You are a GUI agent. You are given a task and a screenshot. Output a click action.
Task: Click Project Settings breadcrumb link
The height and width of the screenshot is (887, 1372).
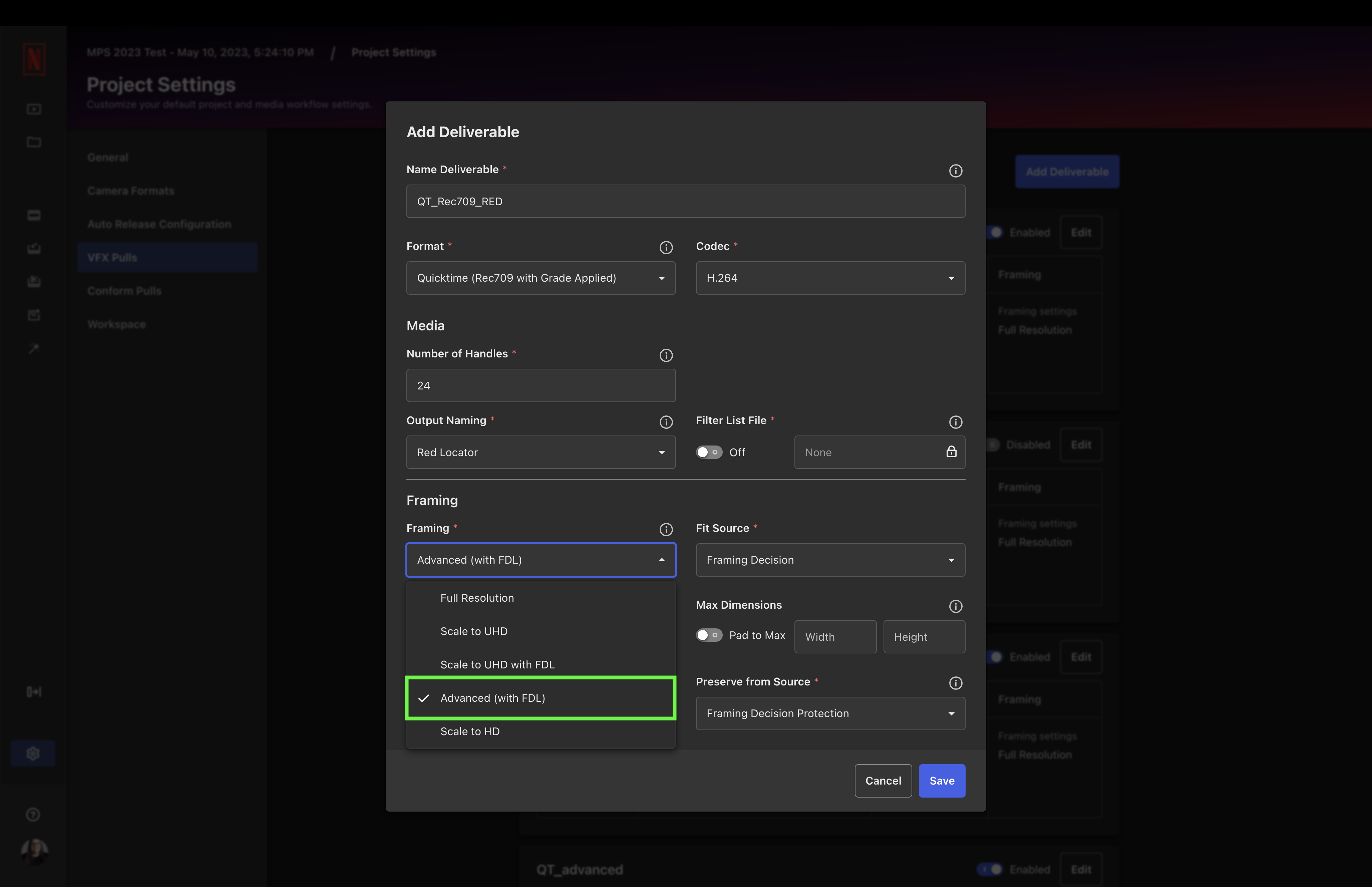394,52
